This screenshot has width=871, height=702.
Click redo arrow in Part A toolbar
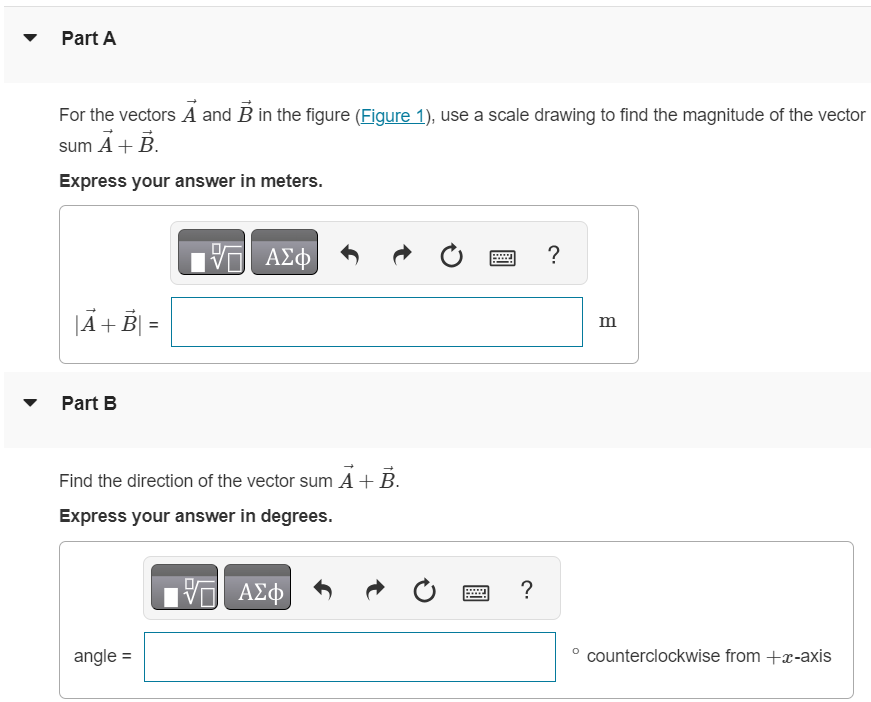click(402, 255)
